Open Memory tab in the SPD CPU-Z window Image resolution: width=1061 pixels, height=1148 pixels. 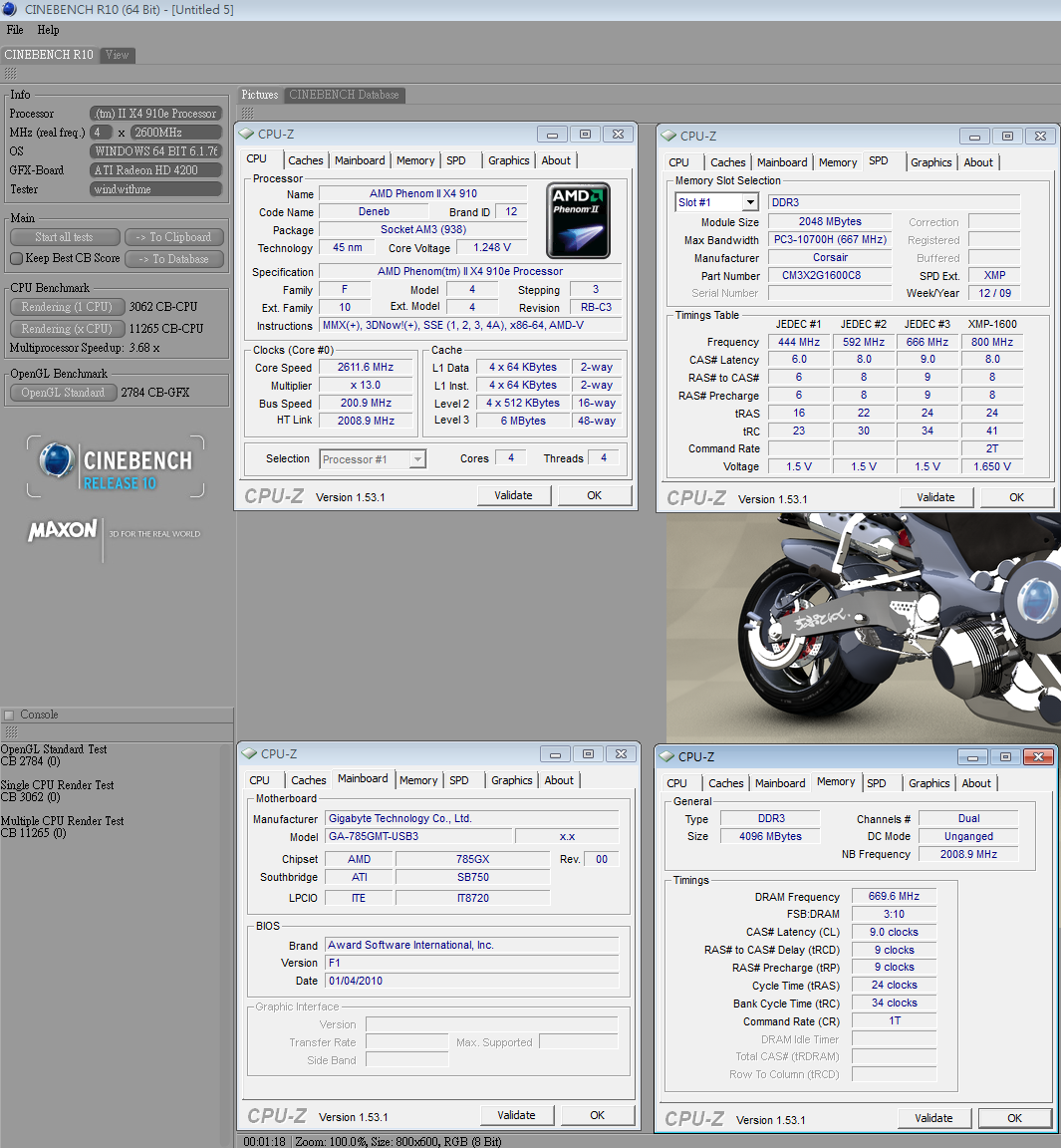(838, 162)
